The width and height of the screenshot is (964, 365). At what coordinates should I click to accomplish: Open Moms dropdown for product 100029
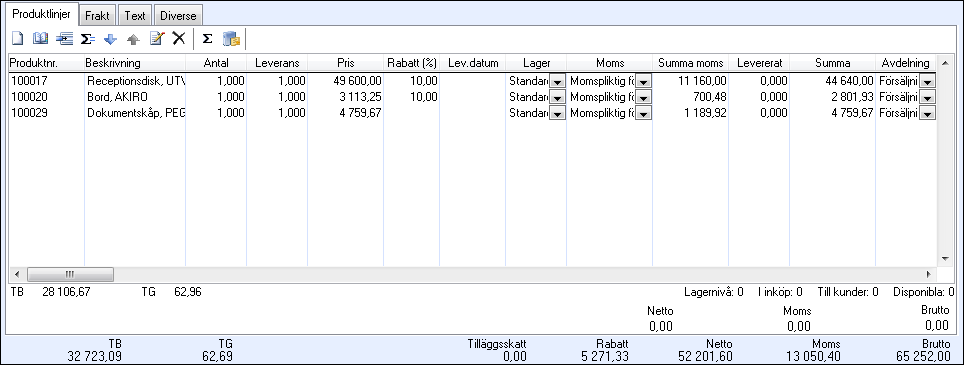point(643,113)
